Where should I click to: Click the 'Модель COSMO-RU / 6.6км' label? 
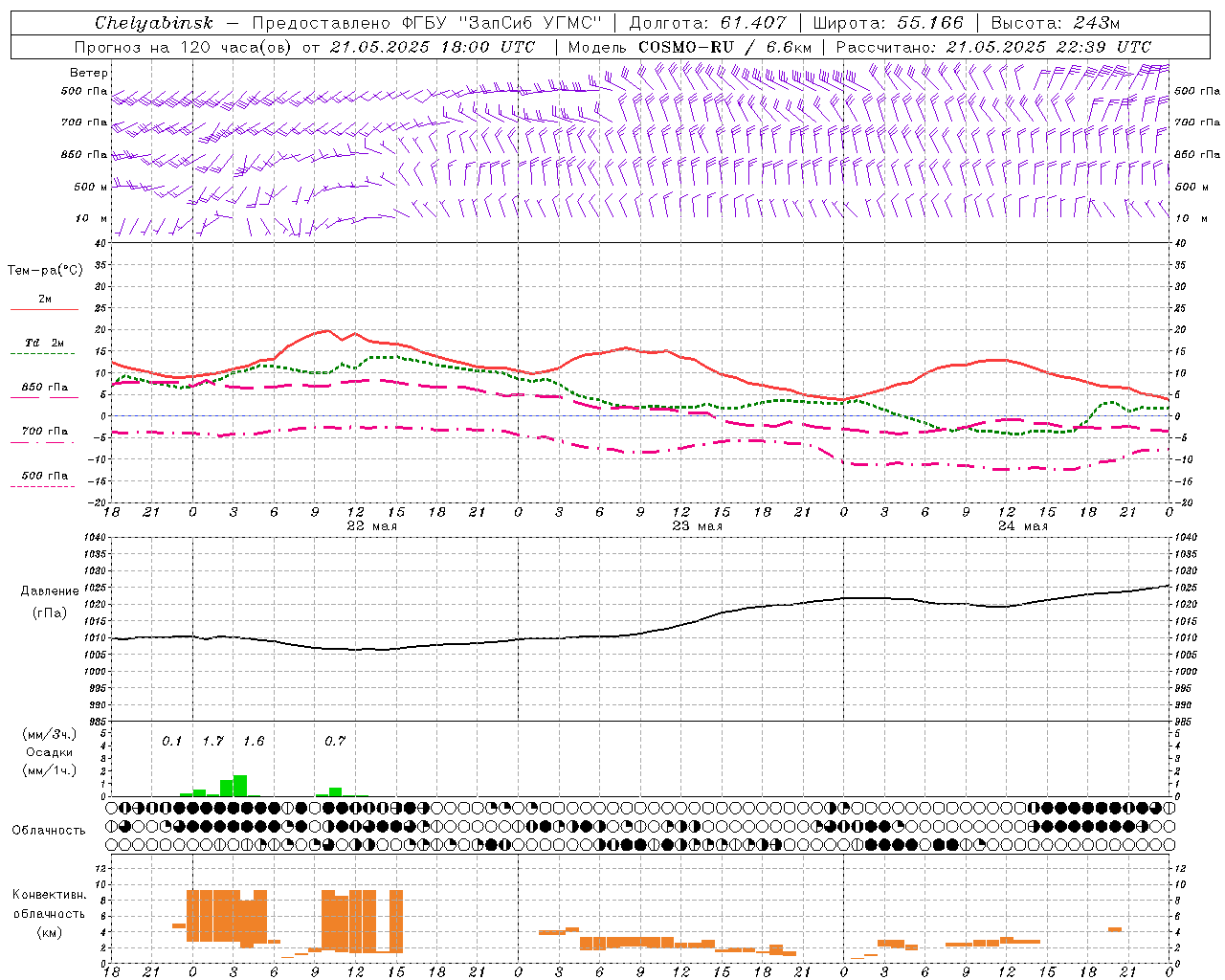click(x=690, y=47)
